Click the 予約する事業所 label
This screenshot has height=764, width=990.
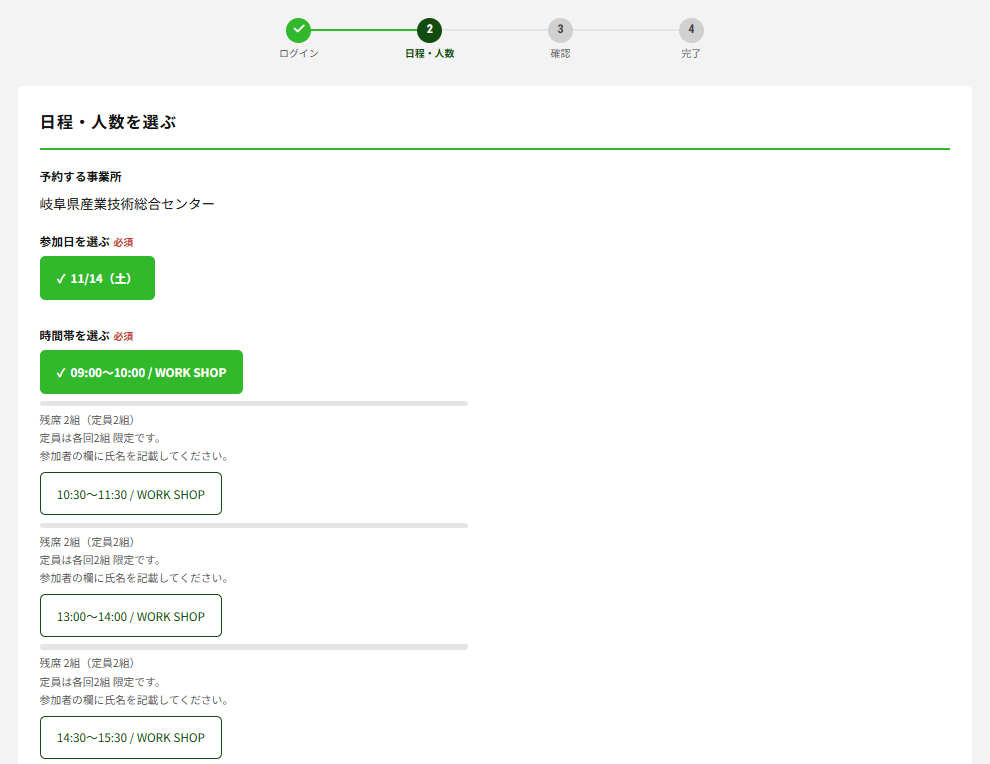tap(81, 177)
